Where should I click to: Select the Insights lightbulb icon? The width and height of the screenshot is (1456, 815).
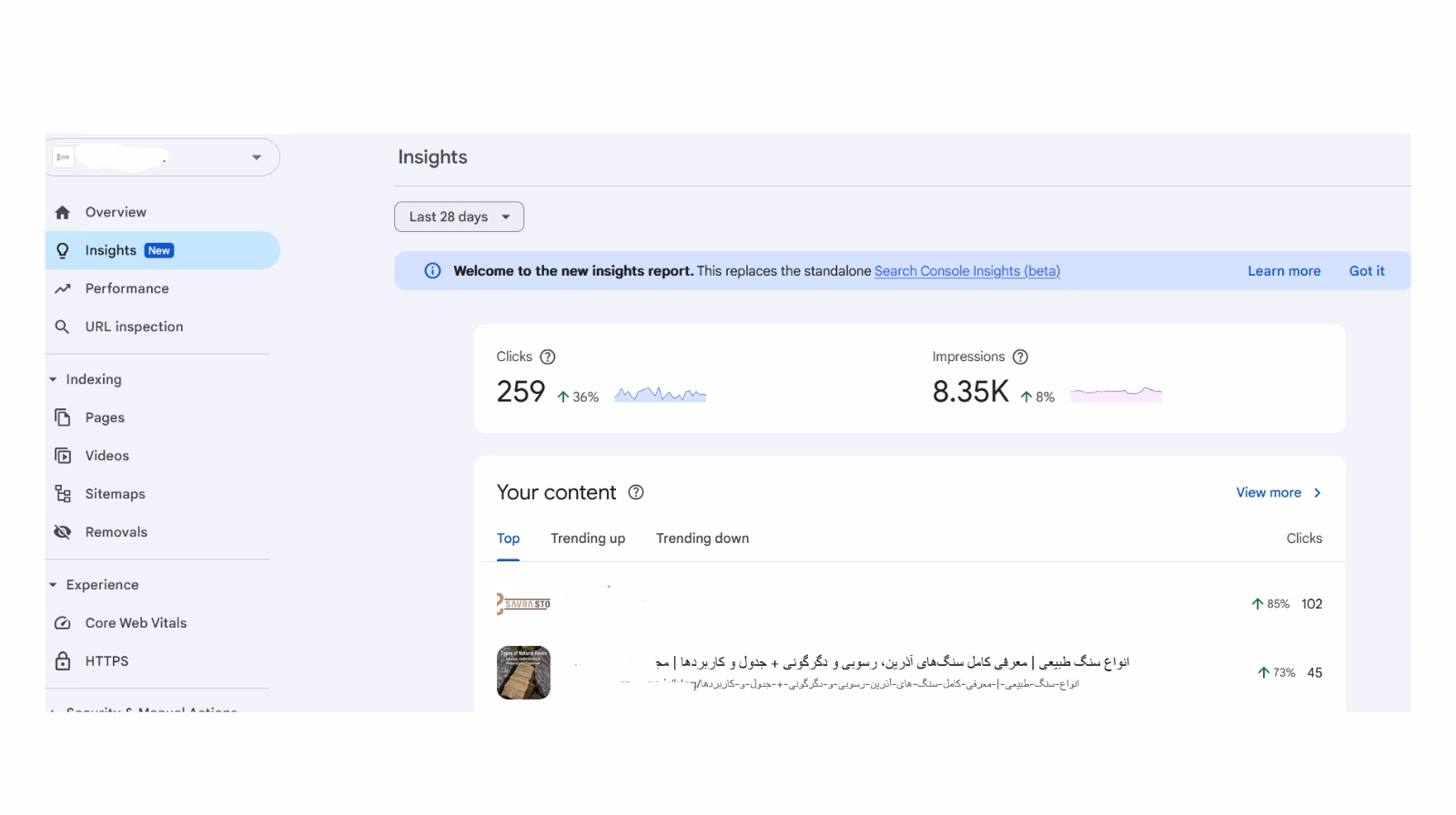point(62,250)
